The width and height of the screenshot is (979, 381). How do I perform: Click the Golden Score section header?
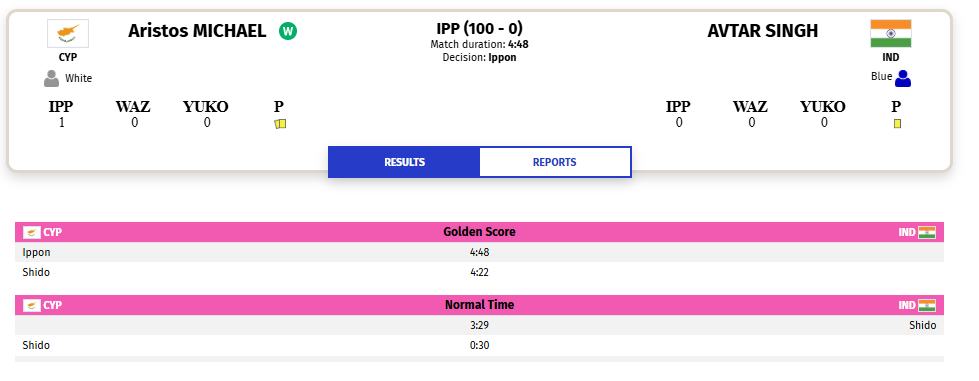(480, 232)
